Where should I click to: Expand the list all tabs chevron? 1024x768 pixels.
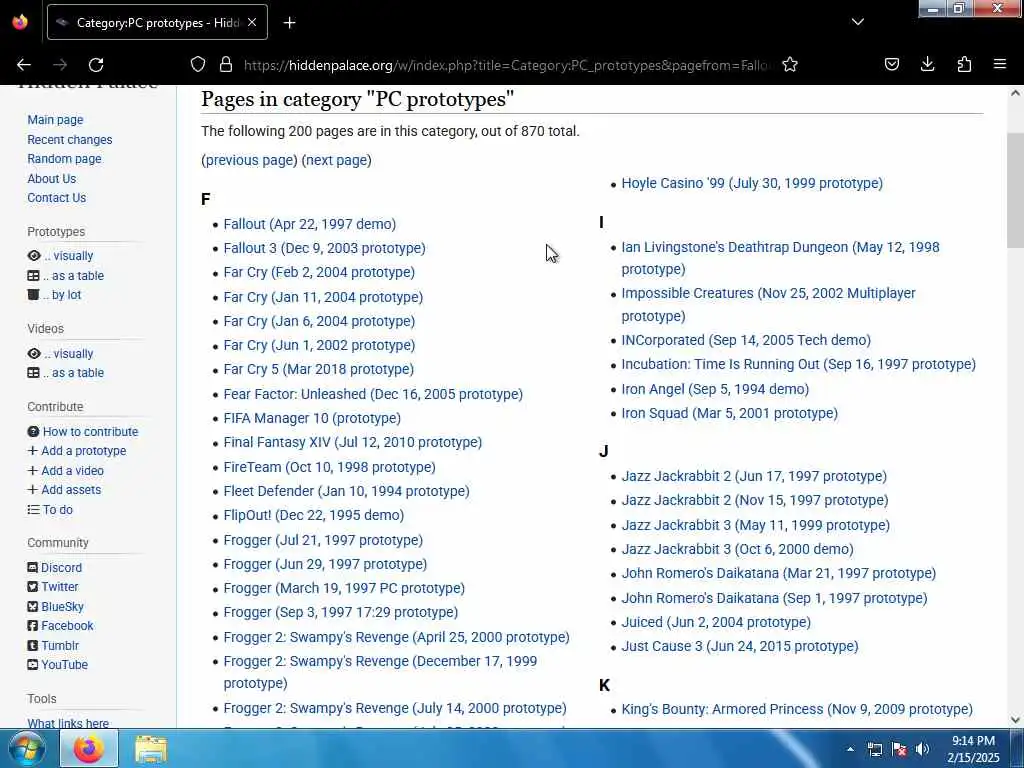(x=858, y=22)
